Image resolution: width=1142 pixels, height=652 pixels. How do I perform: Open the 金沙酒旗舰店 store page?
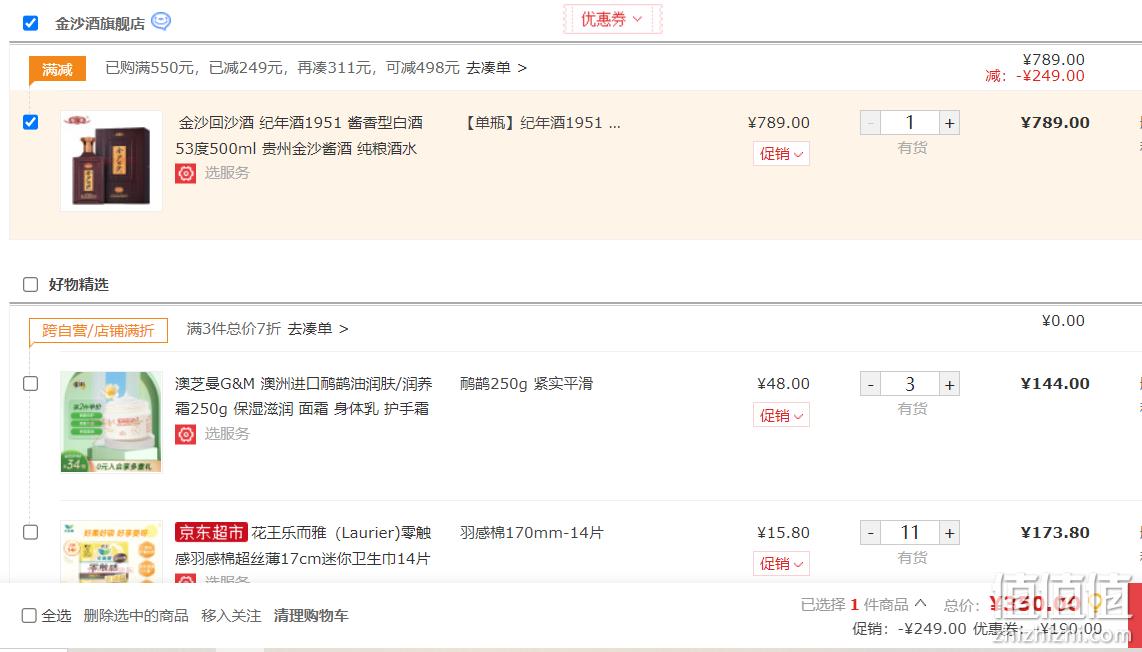click(100, 23)
